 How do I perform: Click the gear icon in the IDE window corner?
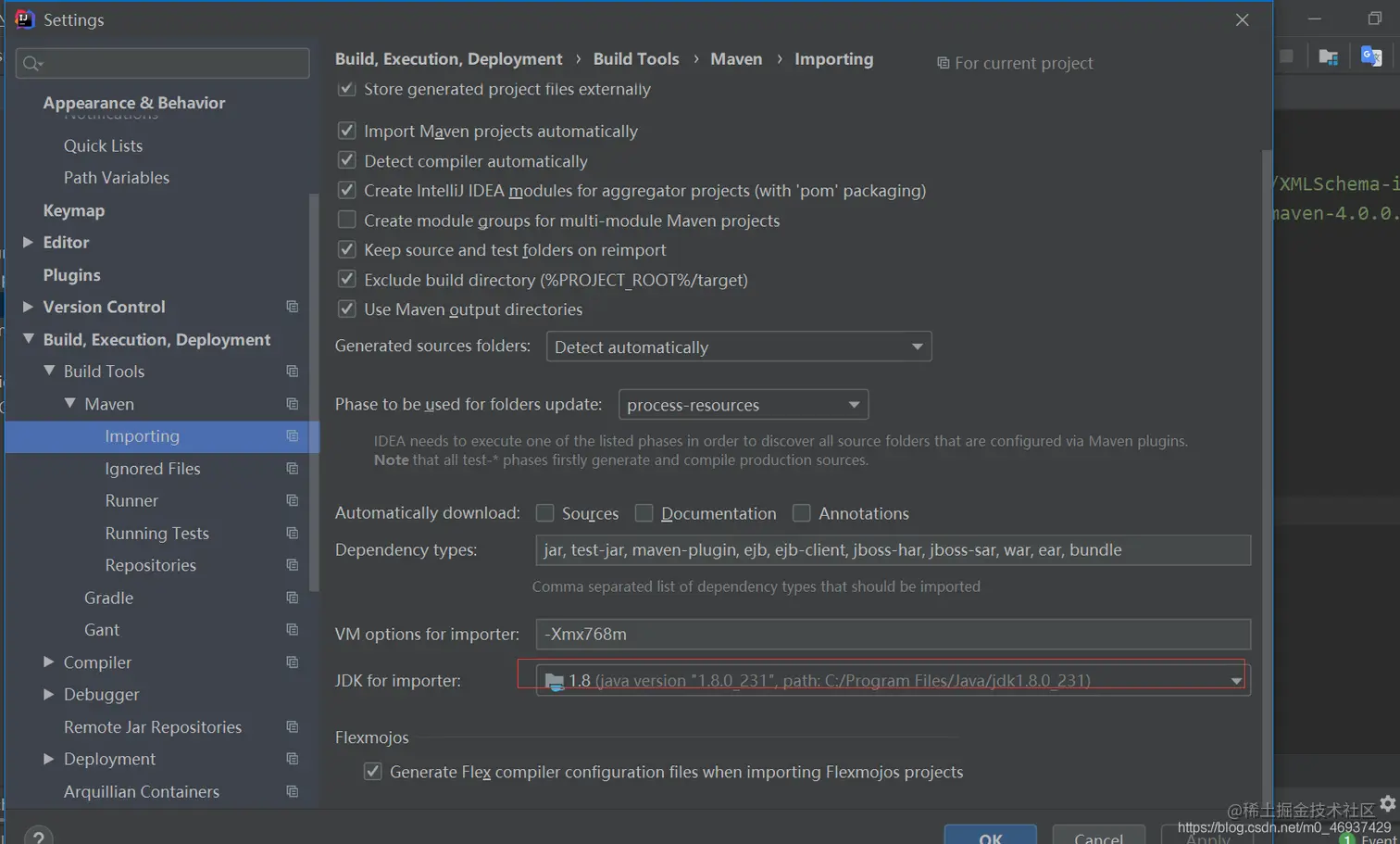[x=1387, y=803]
